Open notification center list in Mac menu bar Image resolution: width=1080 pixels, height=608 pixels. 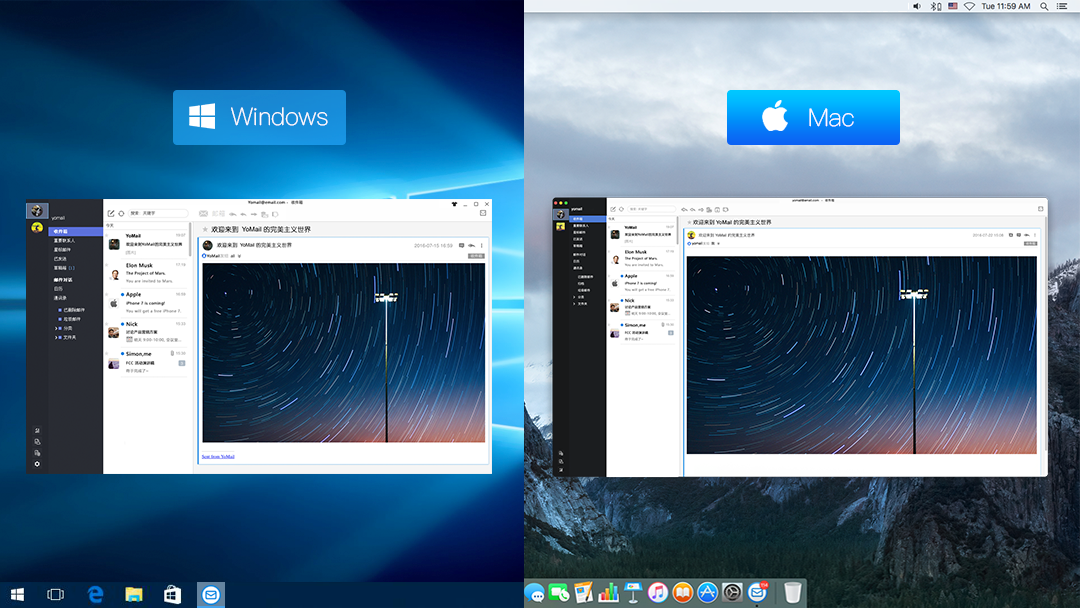[x=1062, y=6]
